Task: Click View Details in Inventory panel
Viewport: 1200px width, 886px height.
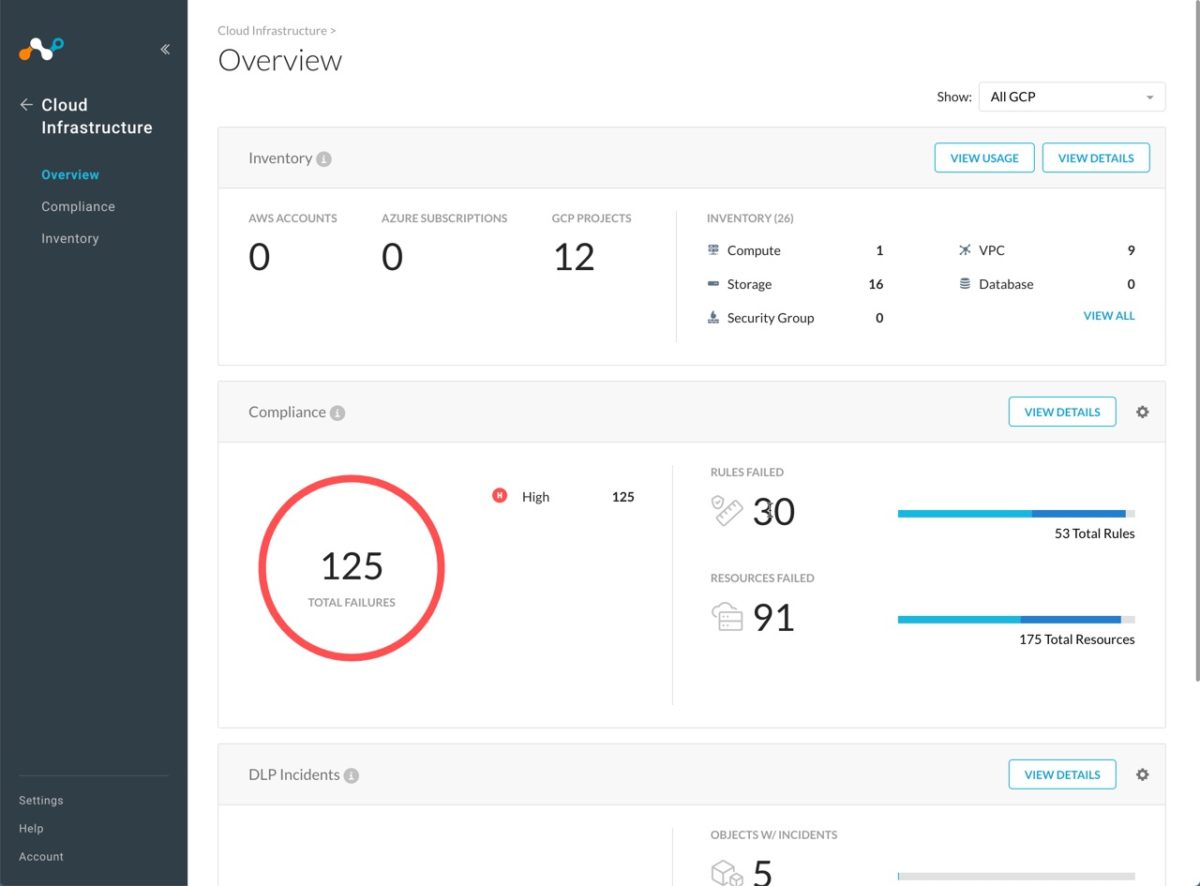Action: tap(1096, 158)
